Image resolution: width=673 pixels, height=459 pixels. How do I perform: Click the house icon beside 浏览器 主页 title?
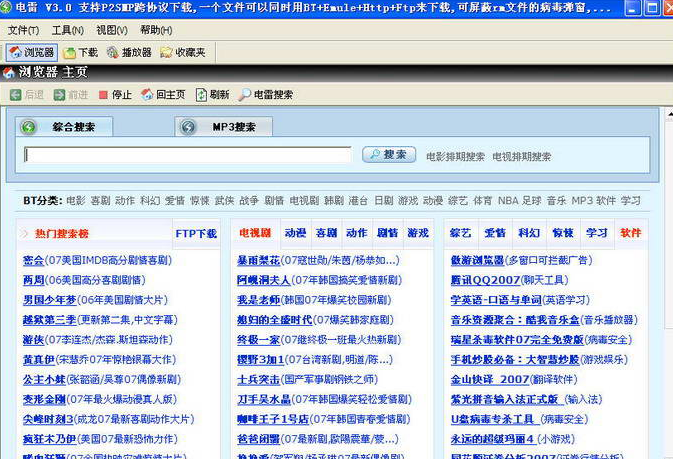pos(9,73)
